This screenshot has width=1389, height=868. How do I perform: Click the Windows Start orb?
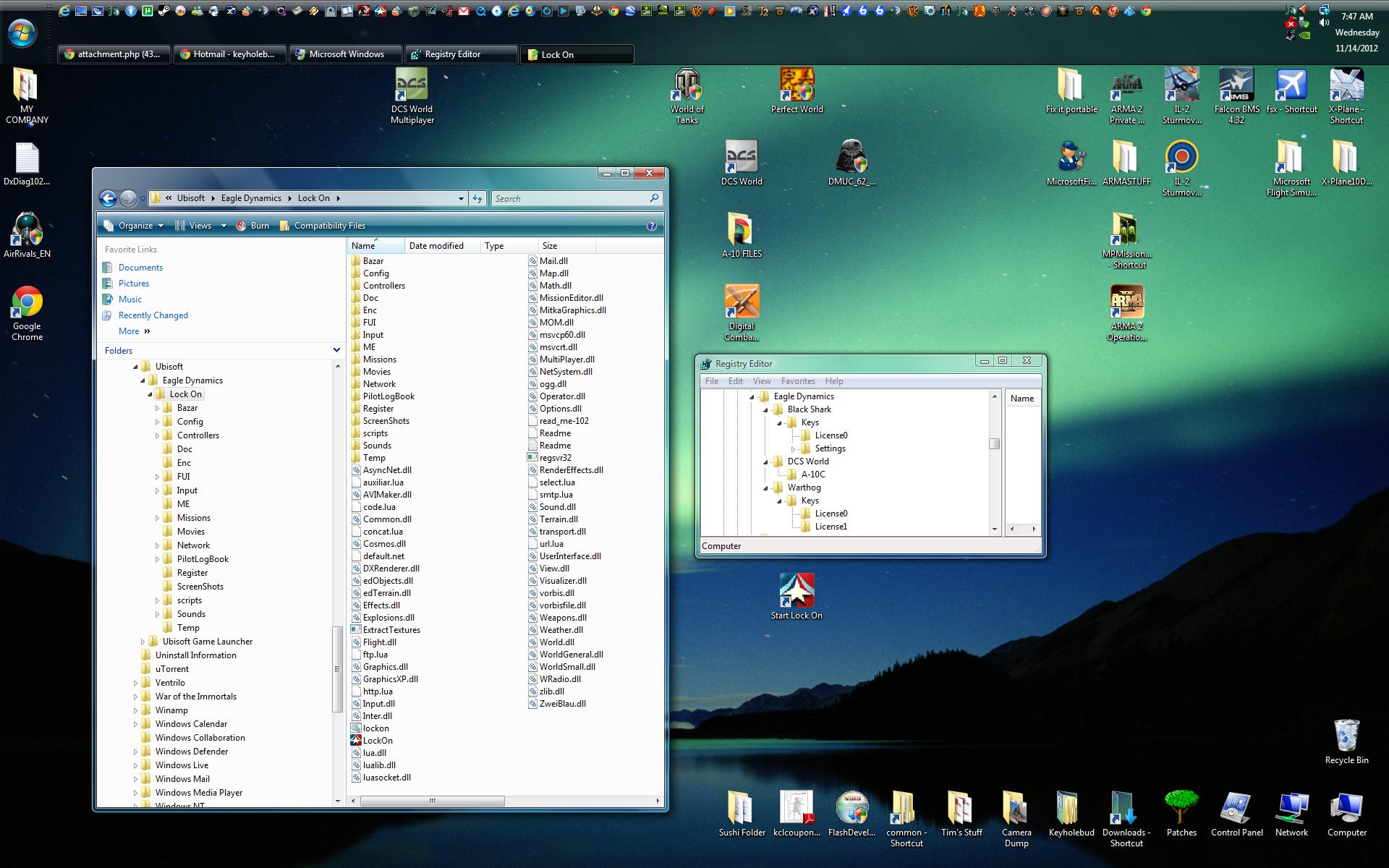click(22, 32)
